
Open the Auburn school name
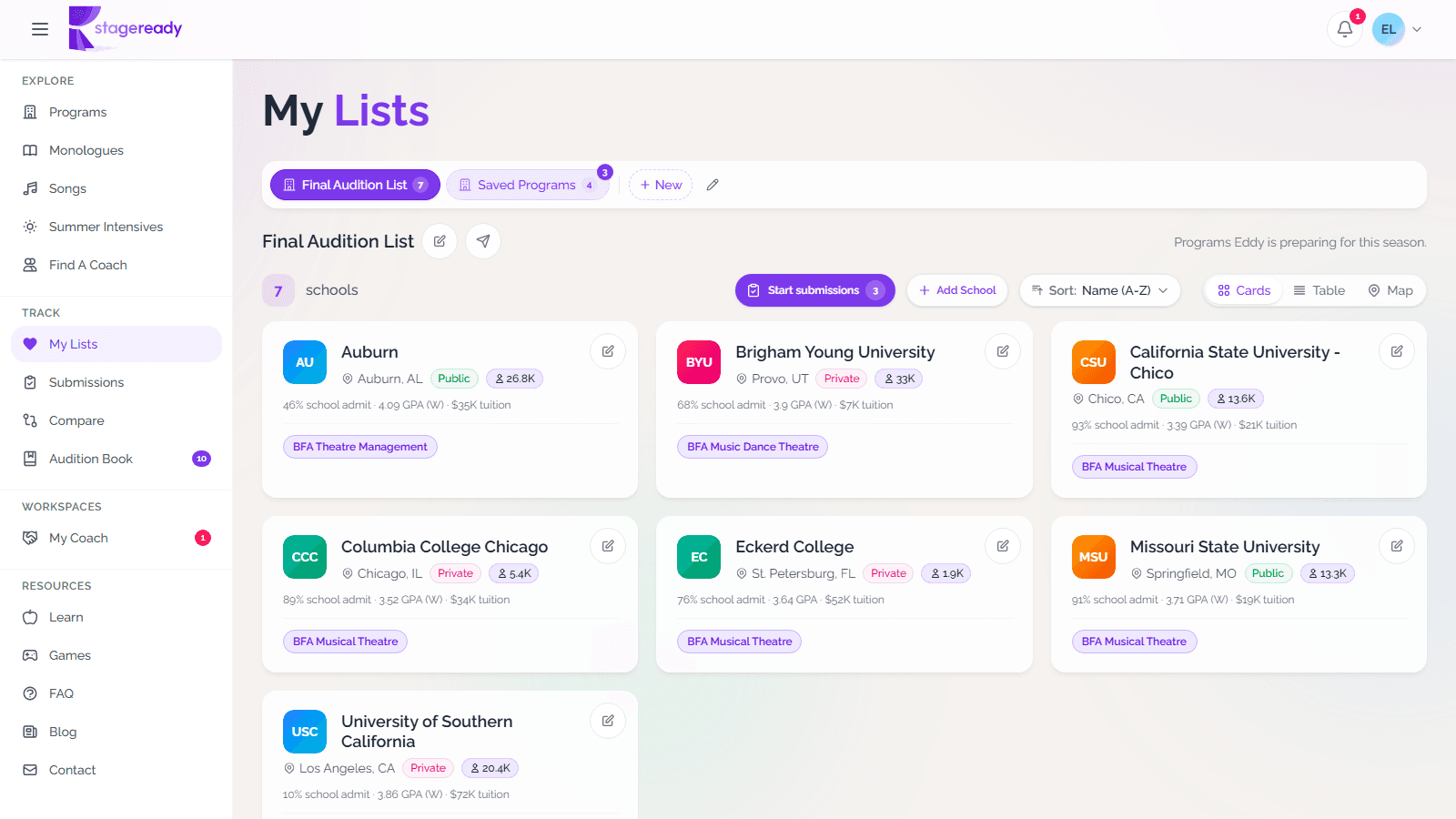[369, 352]
